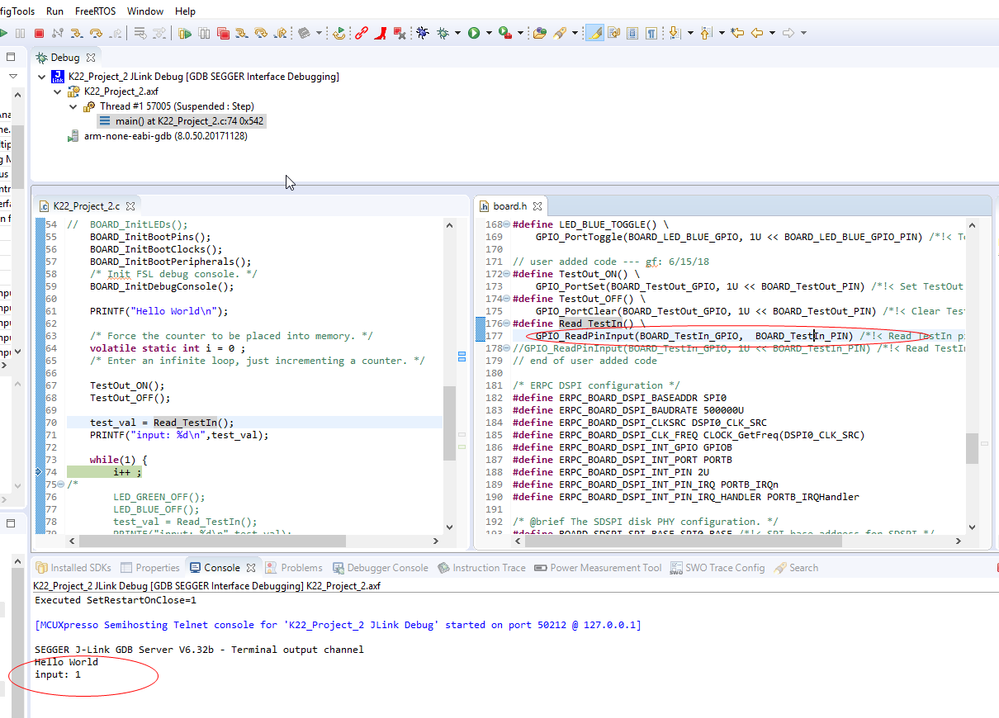
Task: Click the board.h editor vertical scrollbar
Action: pos(972,449)
